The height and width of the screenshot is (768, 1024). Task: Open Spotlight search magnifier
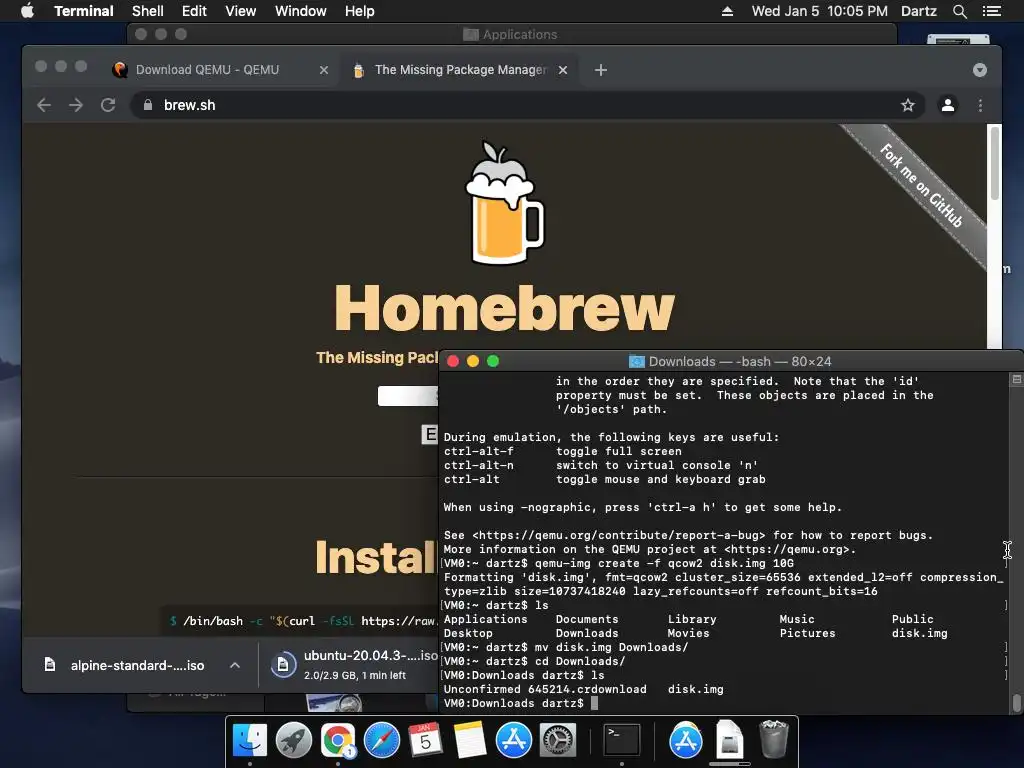pyautogui.click(x=959, y=11)
